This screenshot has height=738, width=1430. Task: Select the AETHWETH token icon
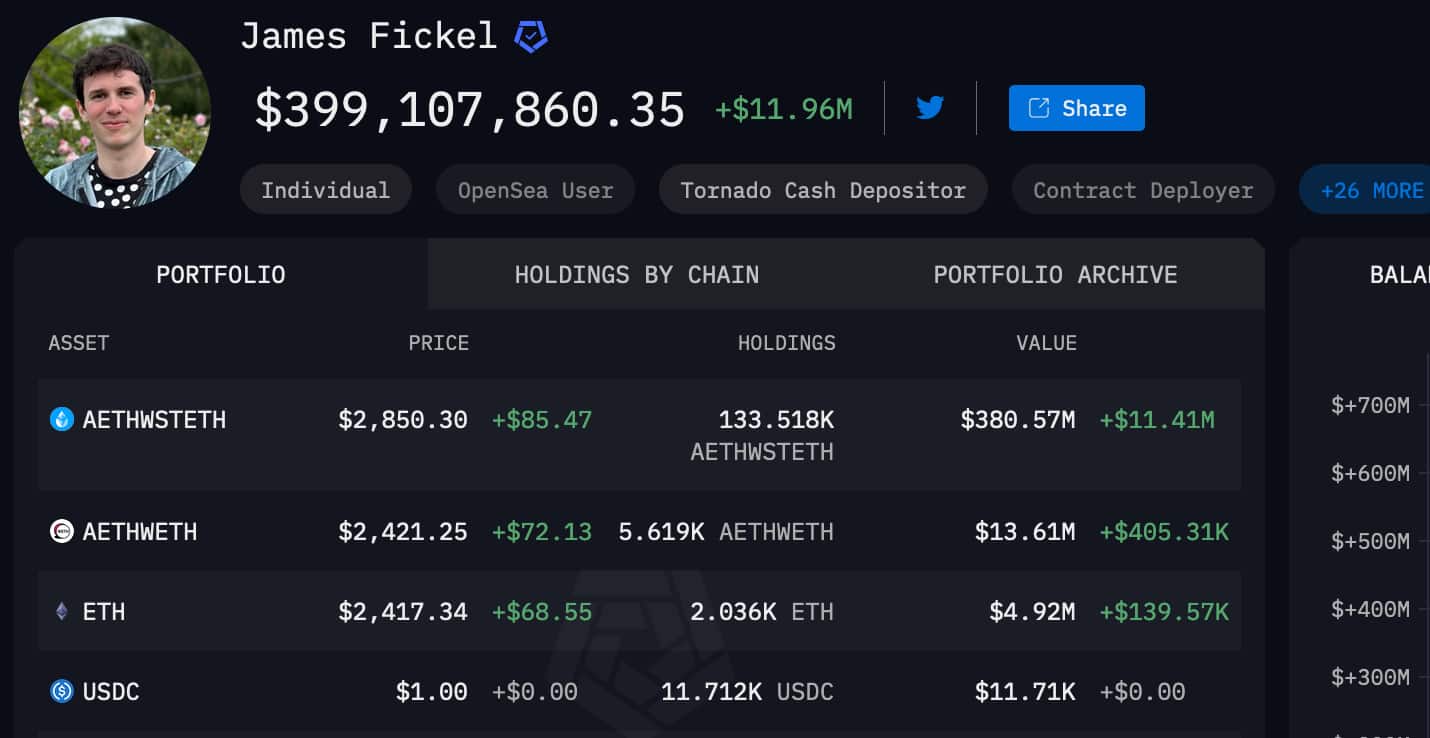60,531
